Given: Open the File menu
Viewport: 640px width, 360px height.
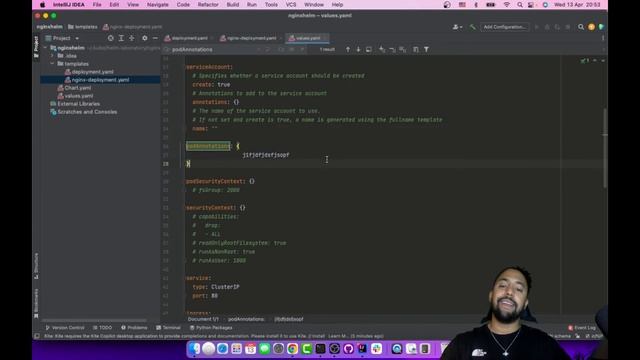Looking at the screenshot, I should (x=97, y=5).
